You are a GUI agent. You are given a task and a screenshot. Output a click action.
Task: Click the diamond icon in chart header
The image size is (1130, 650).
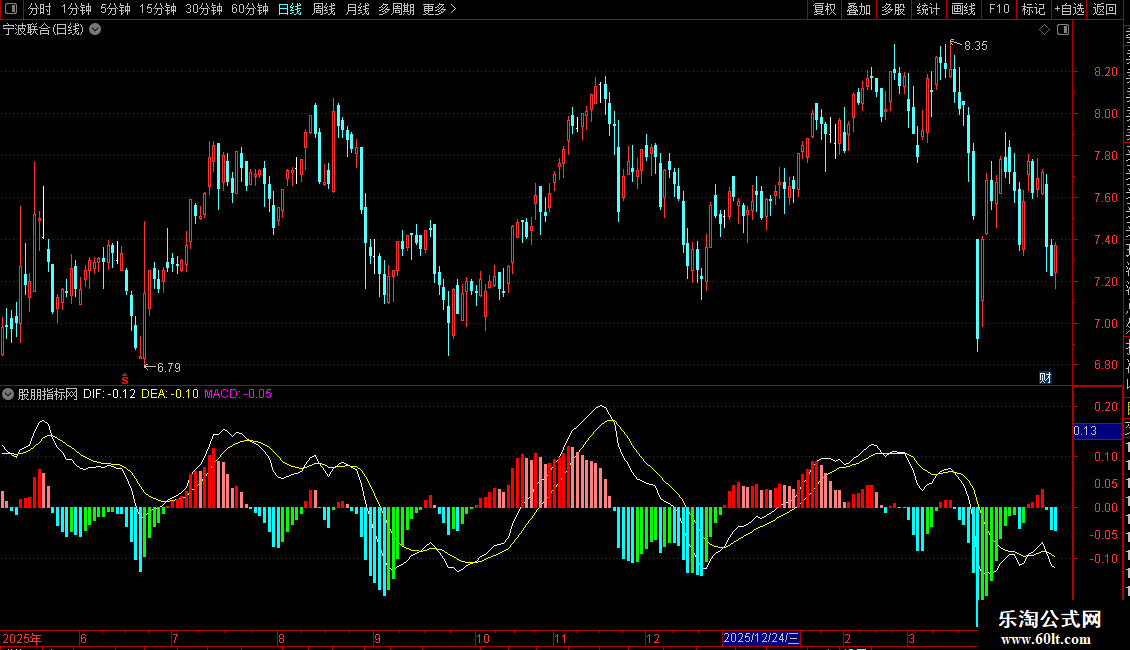pos(1044,30)
